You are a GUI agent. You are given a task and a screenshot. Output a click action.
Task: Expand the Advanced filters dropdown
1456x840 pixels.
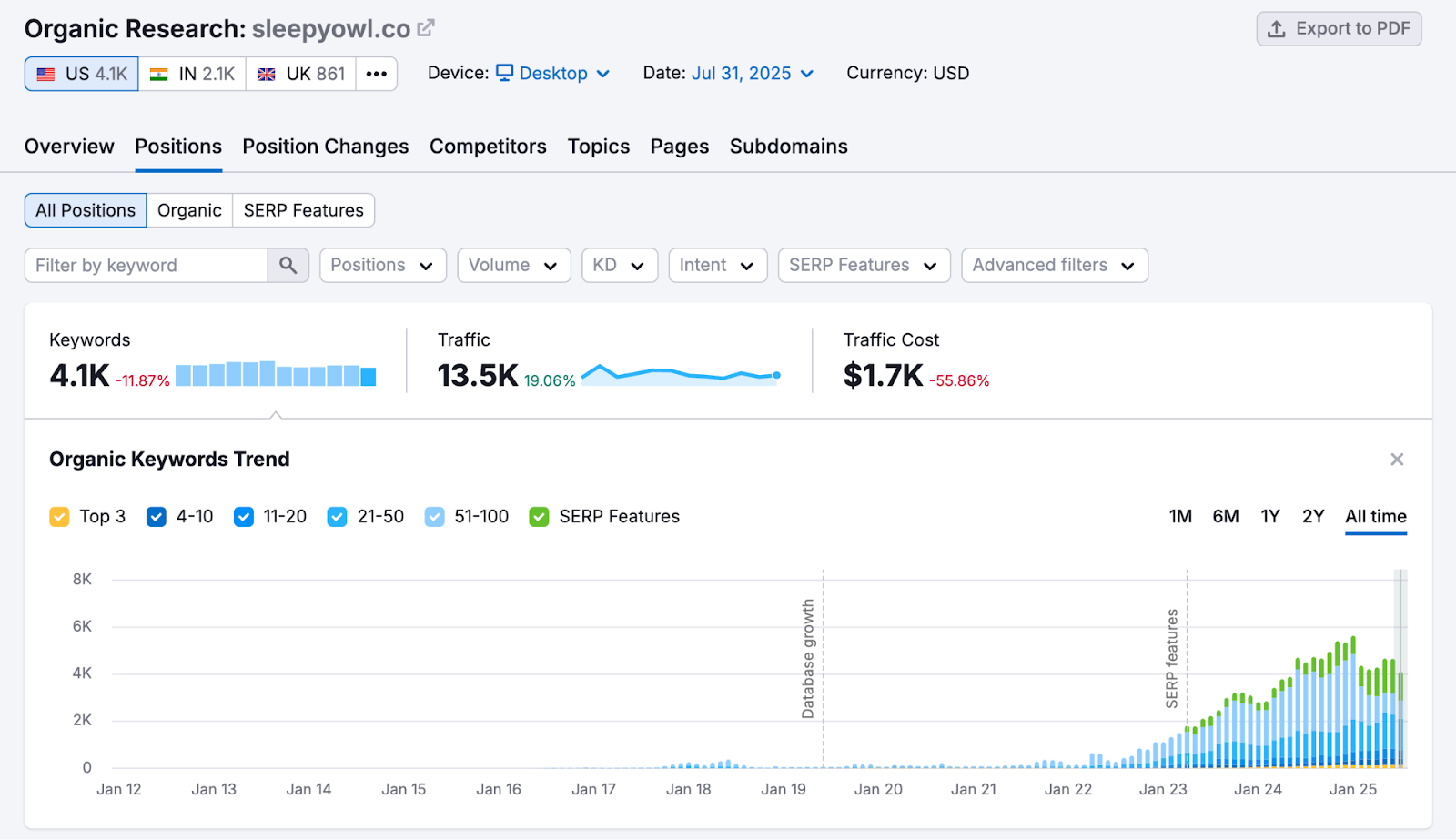(x=1055, y=265)
